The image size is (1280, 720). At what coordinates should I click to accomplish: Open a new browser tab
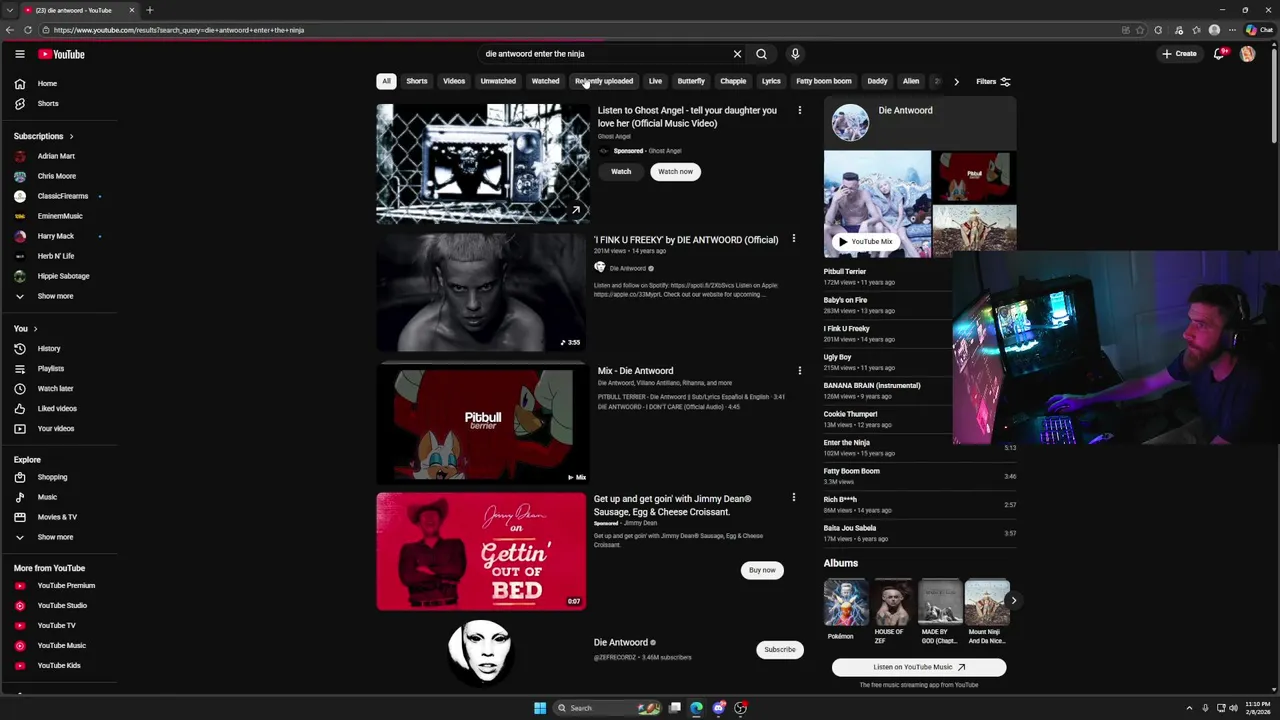click(150, 10)
